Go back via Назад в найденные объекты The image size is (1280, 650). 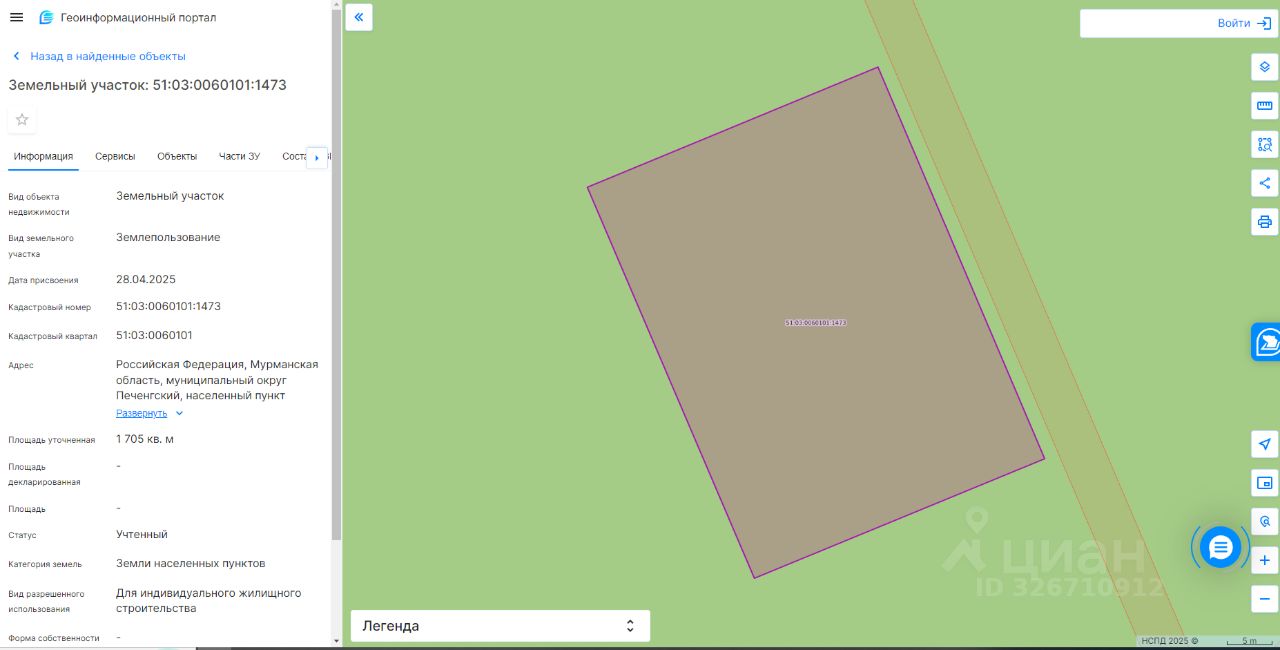[x=99, y=56]
